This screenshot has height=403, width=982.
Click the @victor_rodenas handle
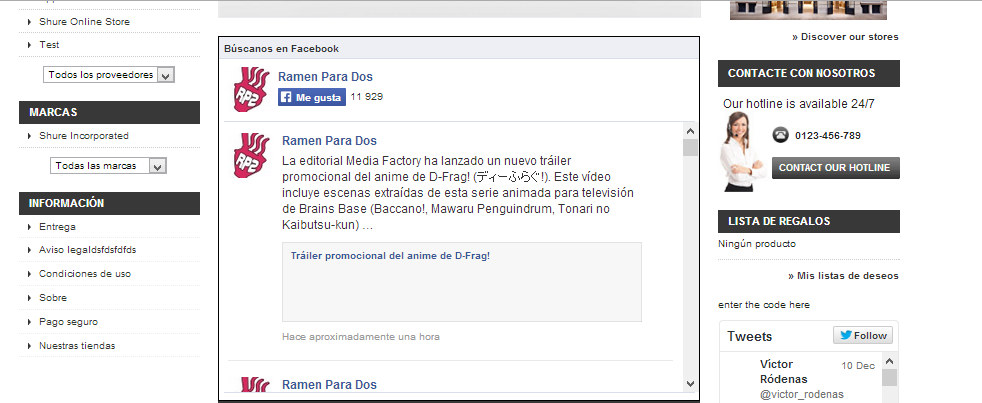802,394
